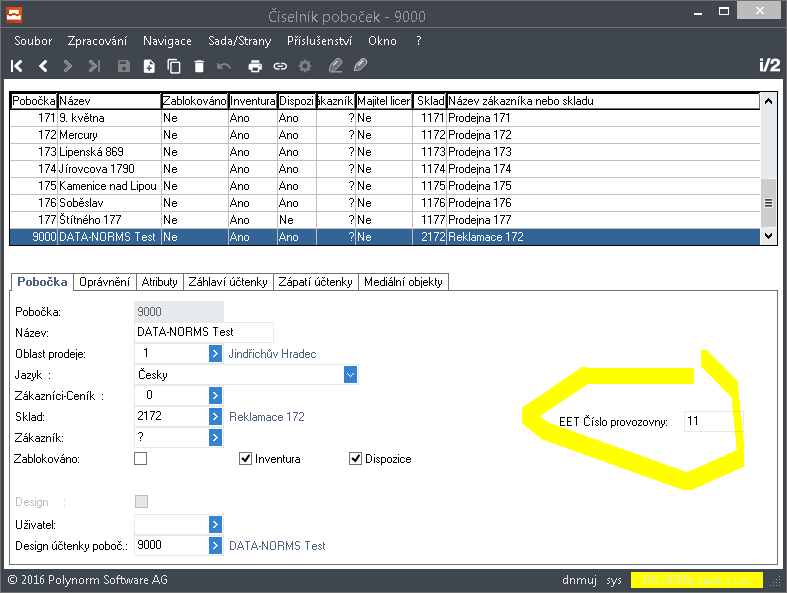The width and height of the screenshot is (787, 593).
Task: Jump to last record icon
Action: point(94,66)
